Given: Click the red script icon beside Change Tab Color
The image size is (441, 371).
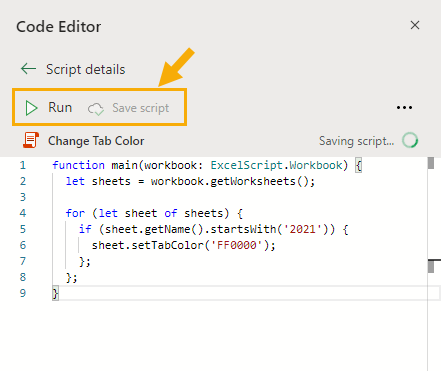Looking at the screenshot, I should [31, 140].
